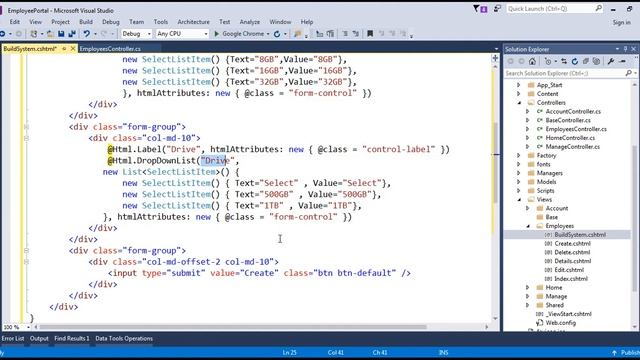Viewport: 640px width, 360px height.
Task: Expand the Models folder node
Action: pyautogui.click(x=519, y=182)
